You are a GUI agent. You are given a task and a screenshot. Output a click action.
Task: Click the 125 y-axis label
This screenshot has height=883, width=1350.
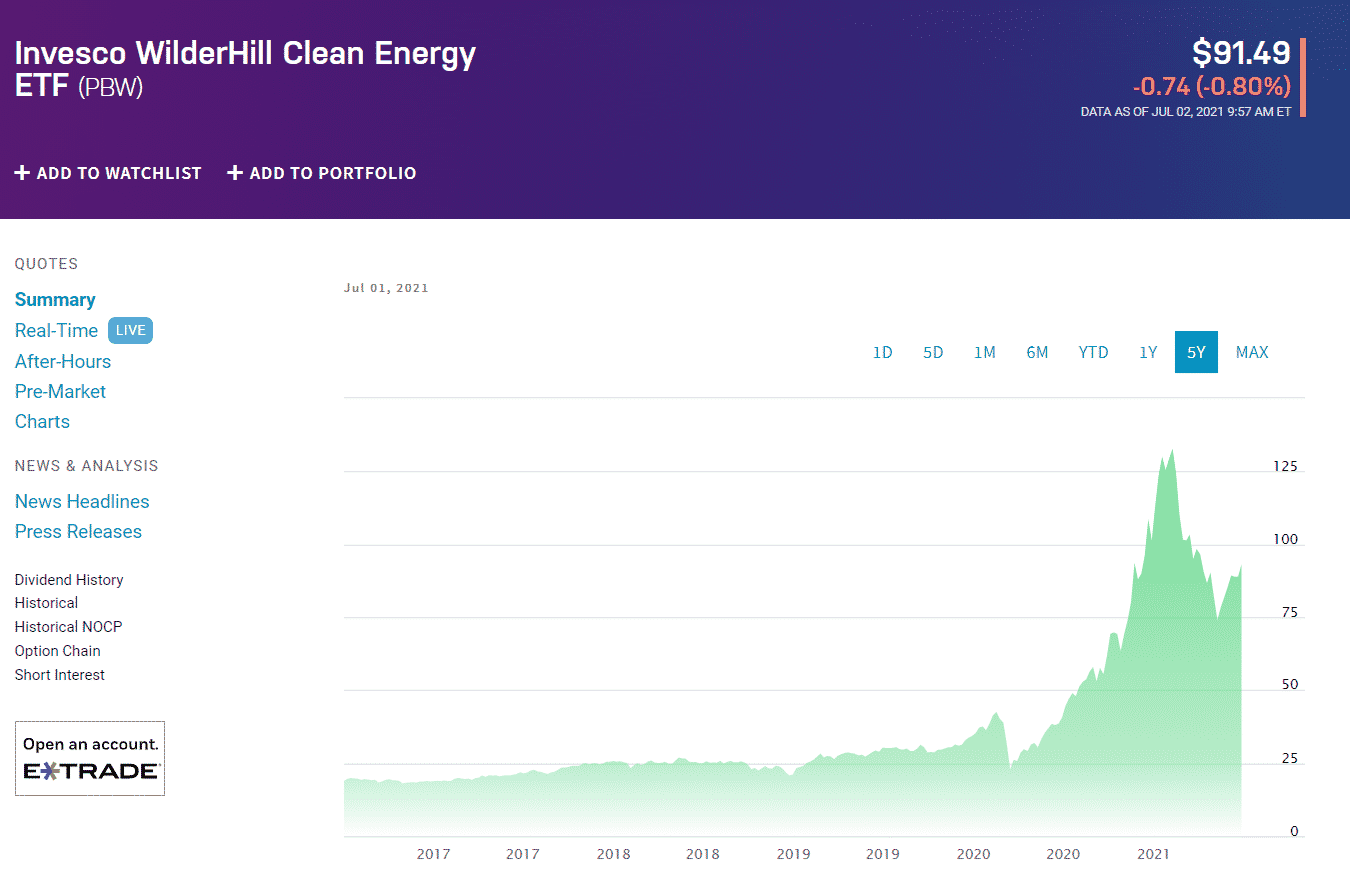(x=1285, y=466)
